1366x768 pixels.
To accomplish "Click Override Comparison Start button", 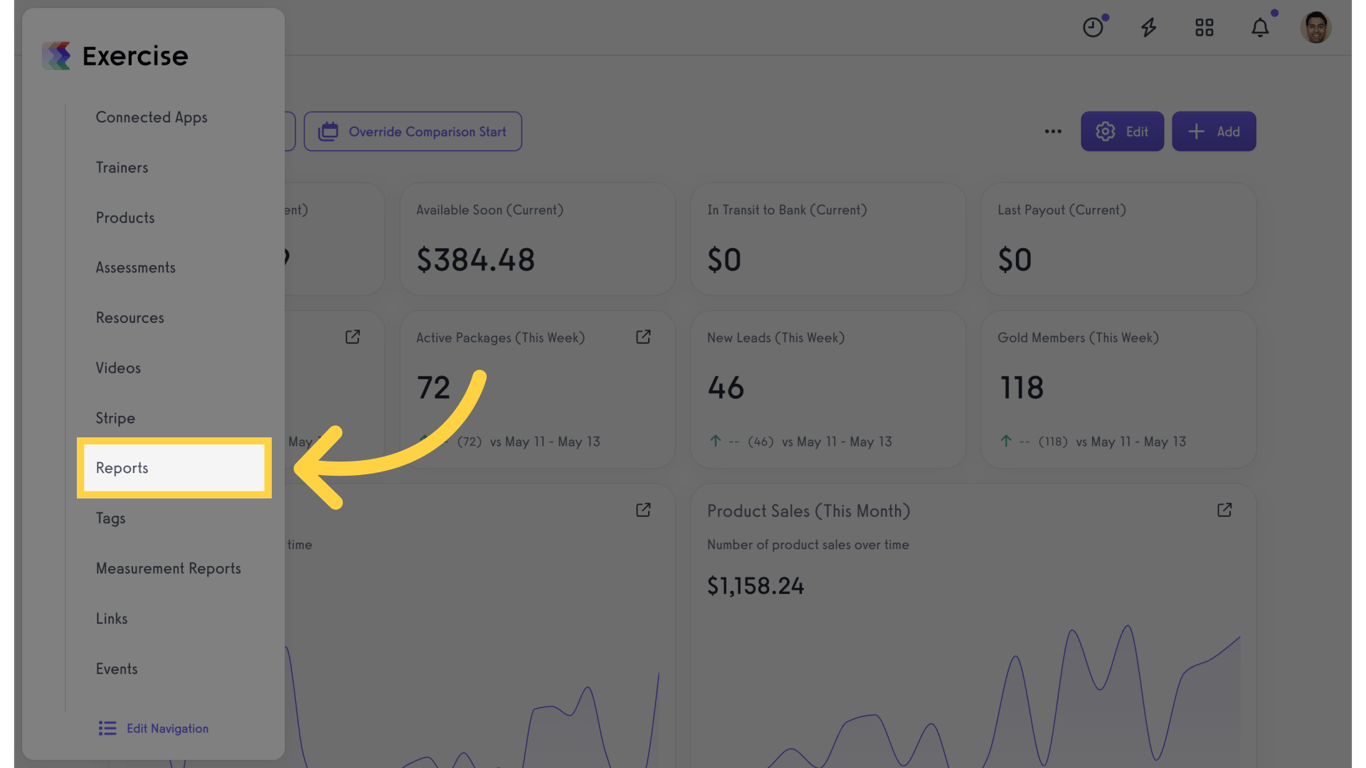I will point(413,131).
